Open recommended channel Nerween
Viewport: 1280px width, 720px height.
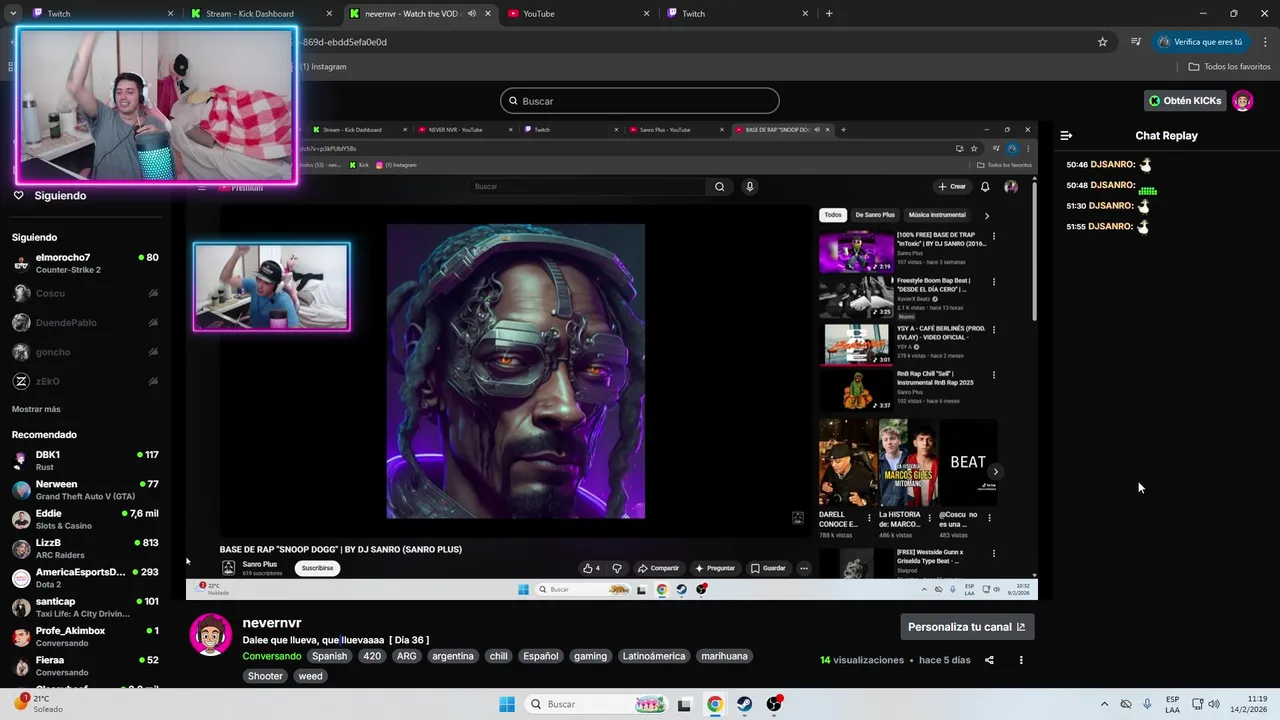coord(85,490)
